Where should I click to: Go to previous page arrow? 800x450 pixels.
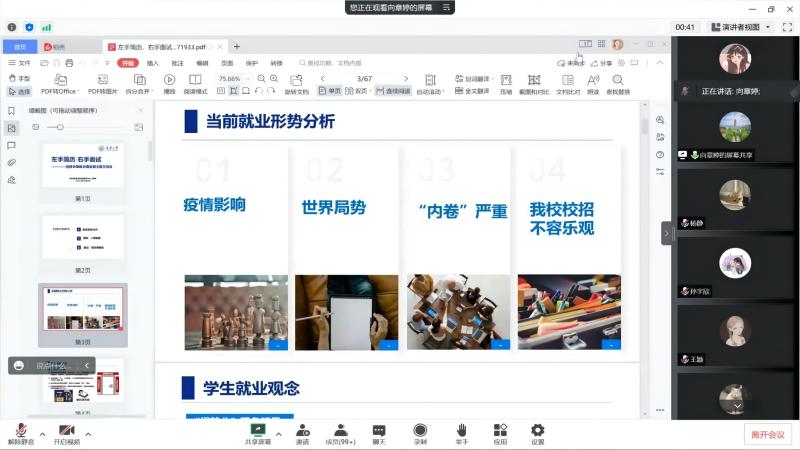(322, 79)
